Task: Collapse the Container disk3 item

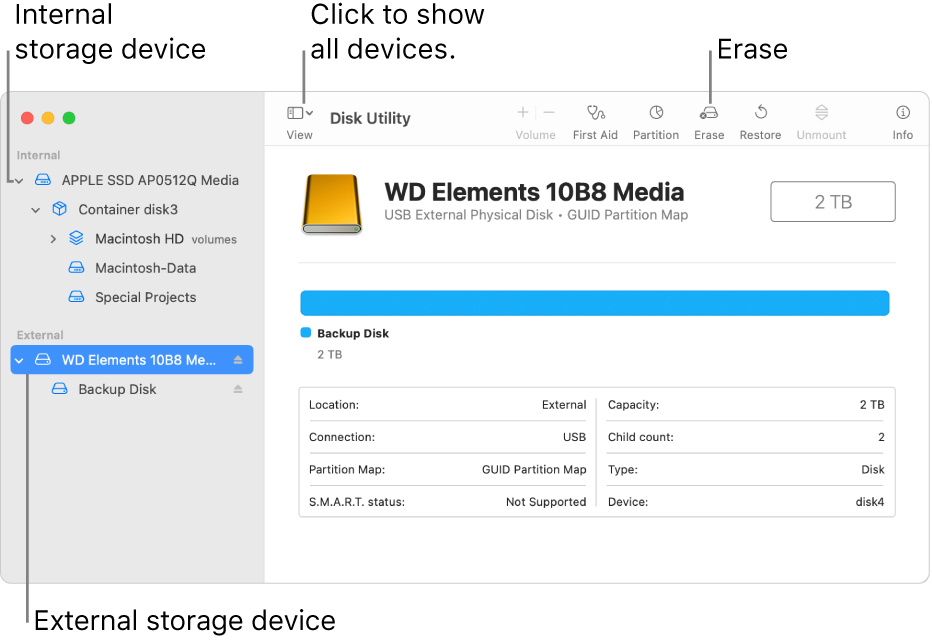Action: pyautogui.click(x=35, y=210)
